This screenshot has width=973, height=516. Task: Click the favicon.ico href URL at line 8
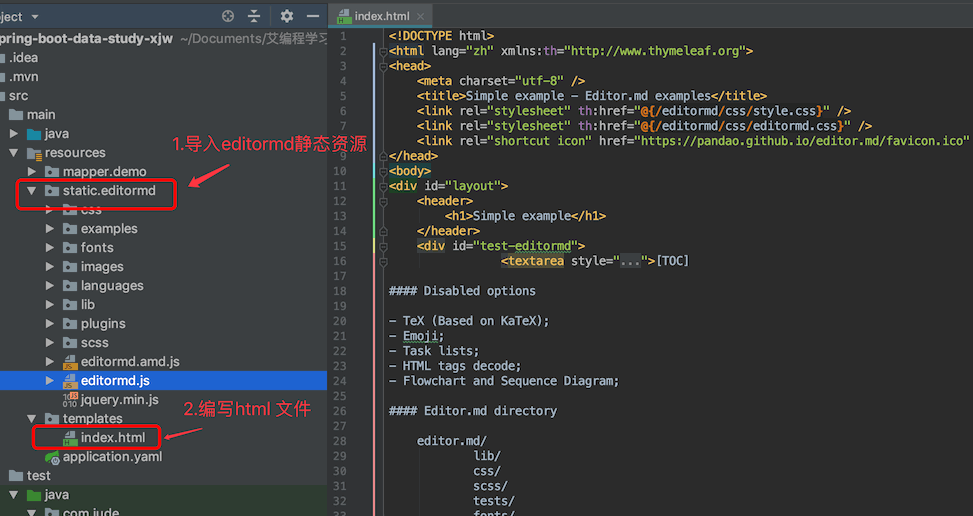[x=802, y=141]
